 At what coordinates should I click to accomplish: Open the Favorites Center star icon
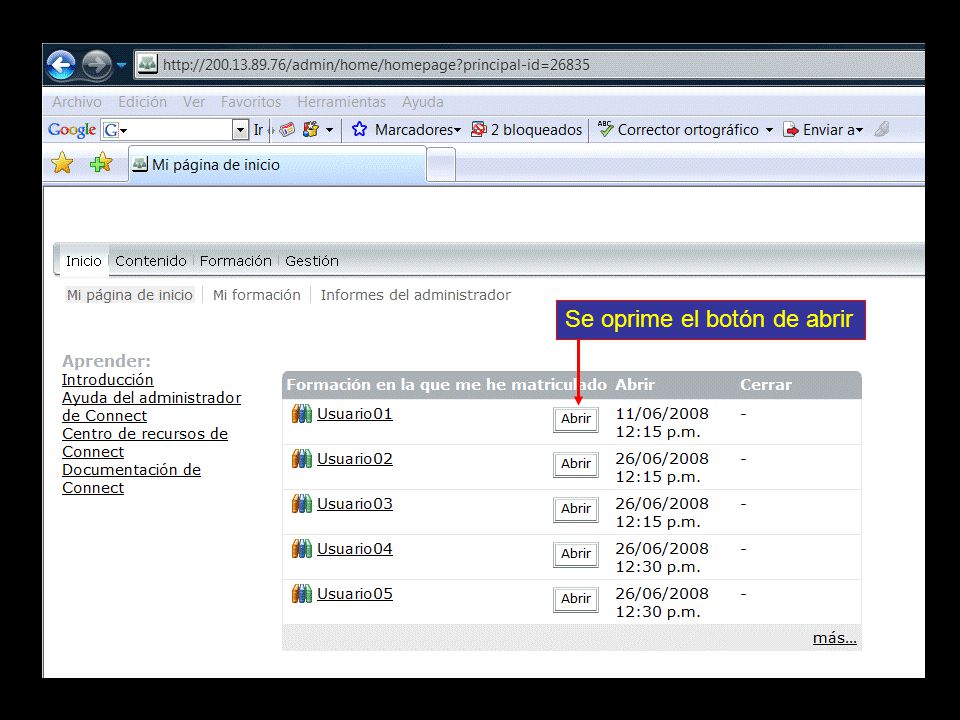62,163
